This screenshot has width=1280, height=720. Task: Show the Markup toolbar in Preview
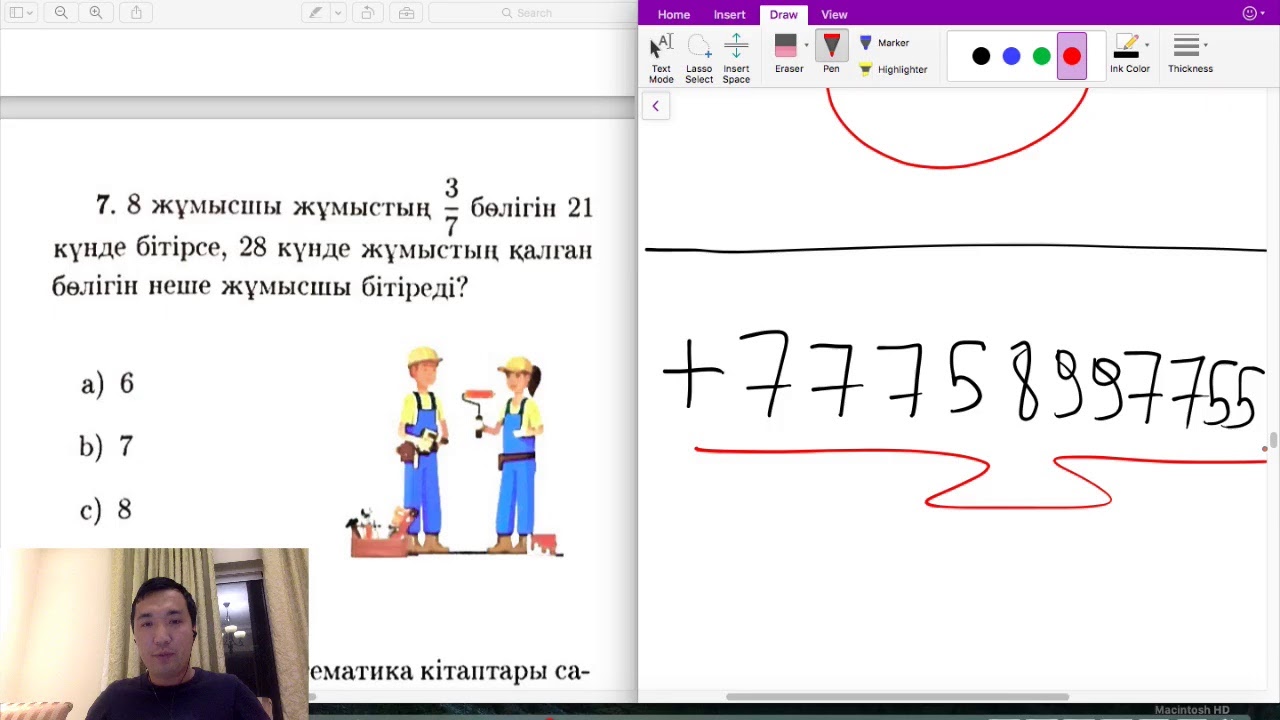pyautogui.click(x=406, y=13)
